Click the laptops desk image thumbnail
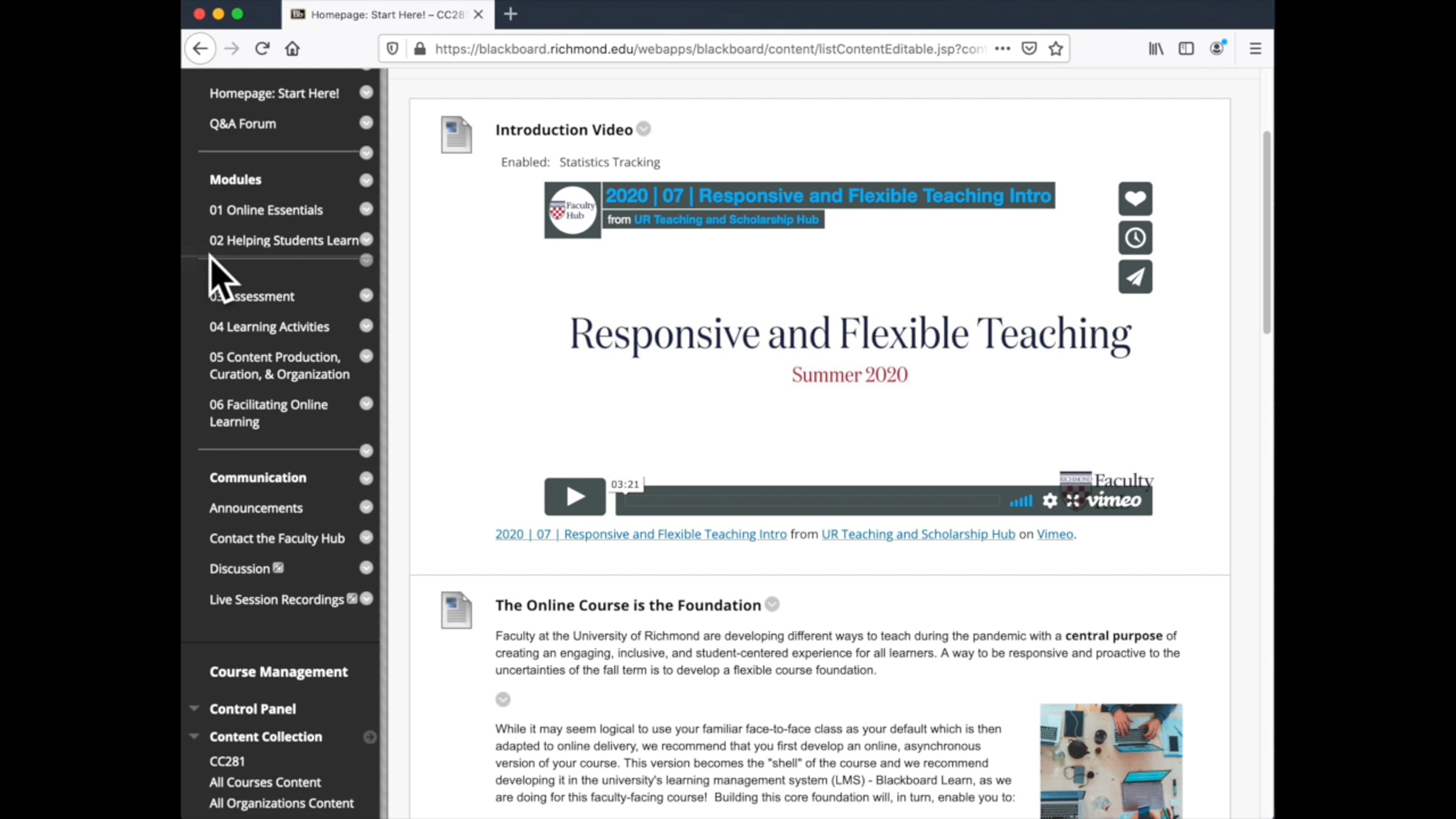Viewport: 1456px width, 819px height. pyautogui.click(x=1111, y=761)
